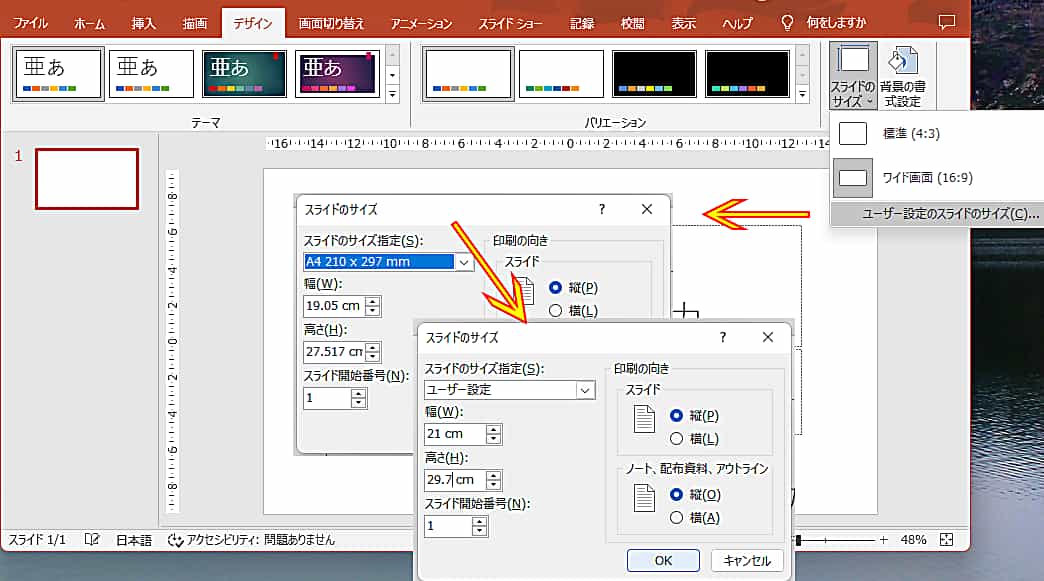Select slide orientation Landscape (横(L)) in front dialog
Screen dimensions: 1044x581
pos(677,438)
